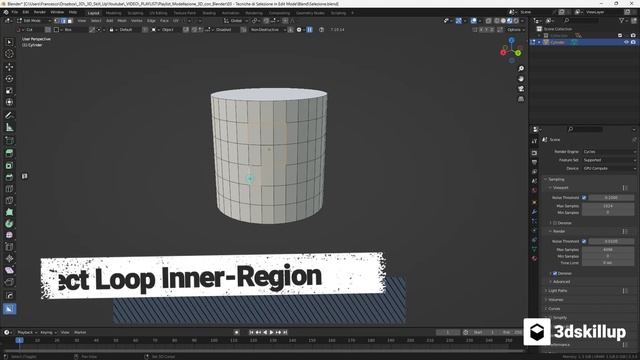Toggle Cylinder render camera icon in outliner
Image resolution: width=640 pixels, height=360 pixels.
tap(633, 42)
